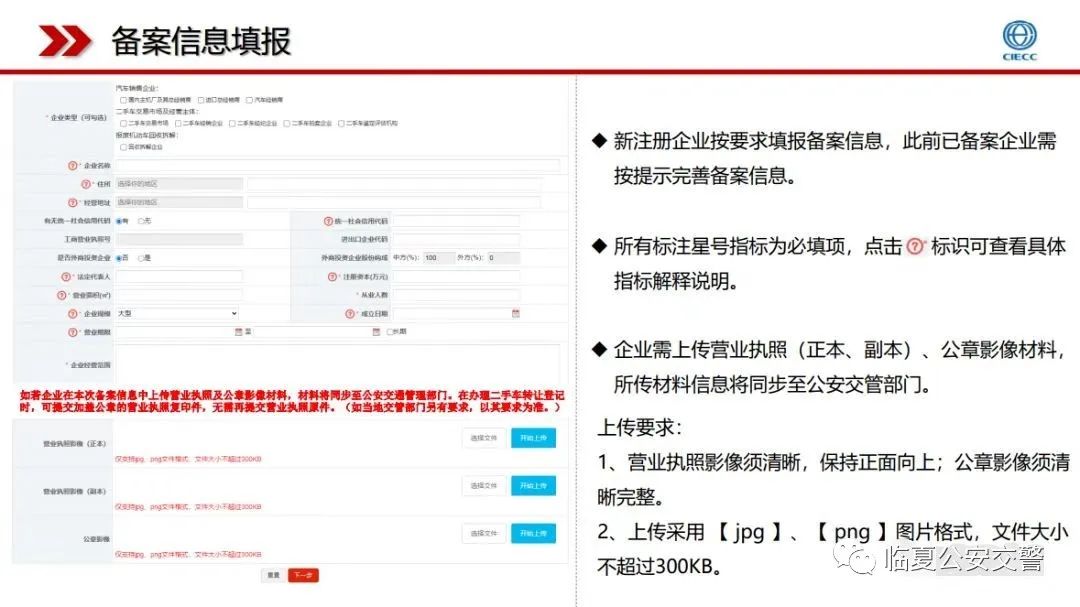The height and width of the screenshot is (607, 1080).
Task: Click the help icon beside 营业面积
Action: click(62, 295)
